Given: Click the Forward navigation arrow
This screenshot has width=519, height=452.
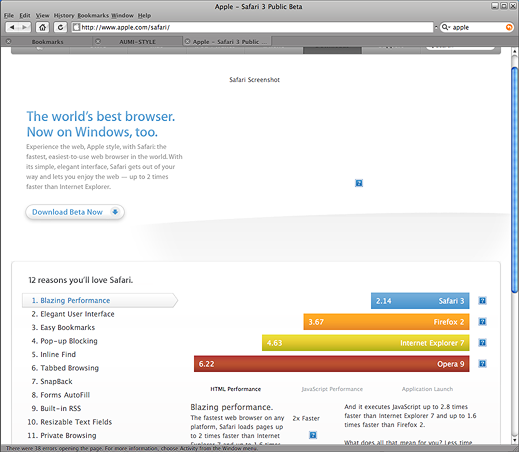Looking at the screenshot, I should (24, 27).
